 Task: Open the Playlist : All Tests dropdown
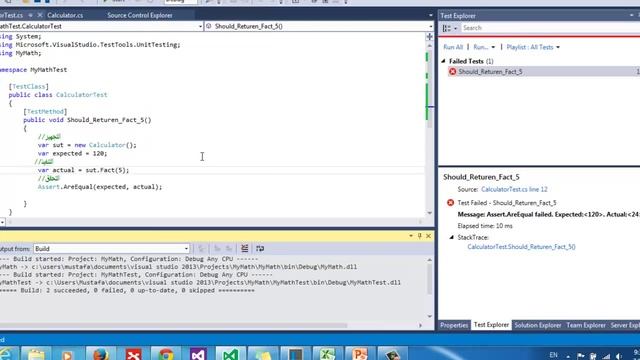(x=533, y=47)
